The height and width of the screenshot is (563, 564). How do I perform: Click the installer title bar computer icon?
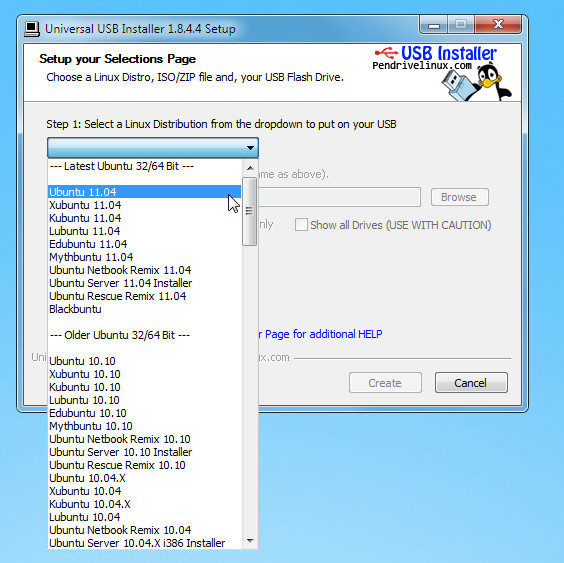pos(32,29)
